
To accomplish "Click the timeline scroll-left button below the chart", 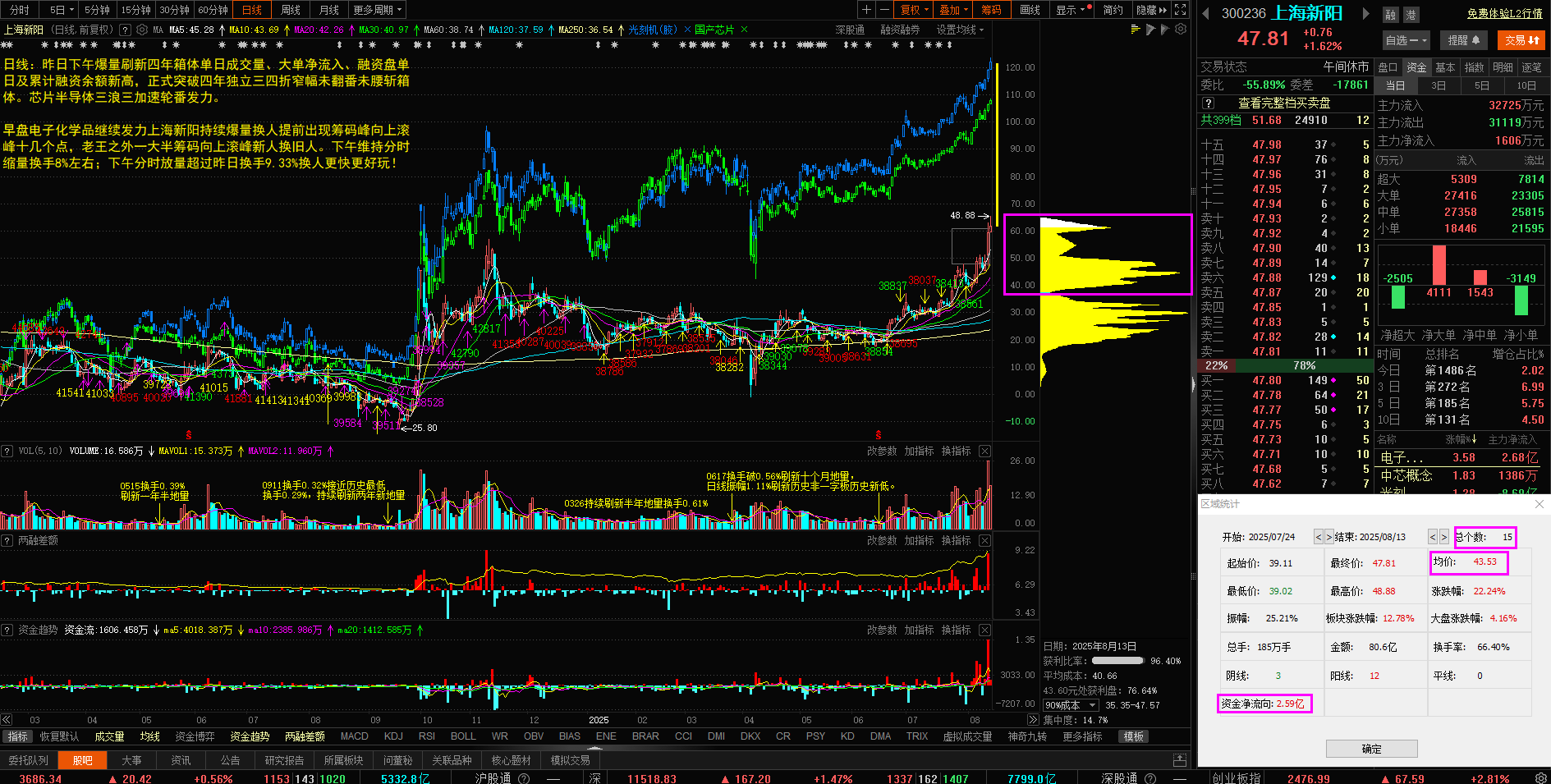I will coord(7,720).
